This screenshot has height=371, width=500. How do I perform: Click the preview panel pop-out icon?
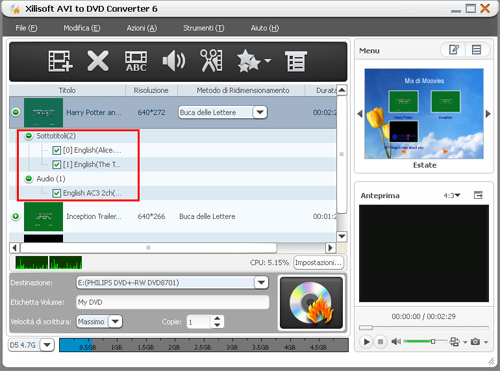(478, 195)
